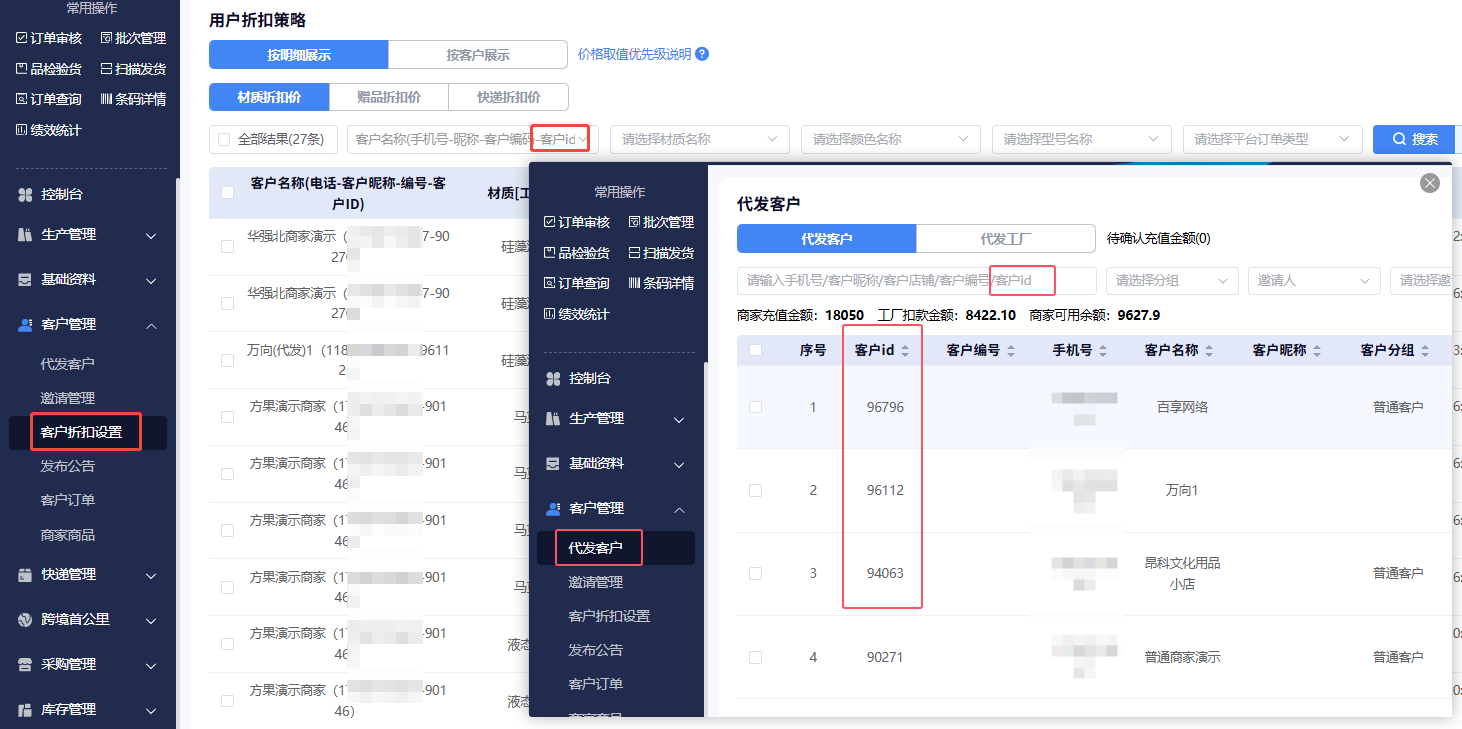
Task: Sort by 客户名称 using its sort icon
Action: (x=1208, y=350)
